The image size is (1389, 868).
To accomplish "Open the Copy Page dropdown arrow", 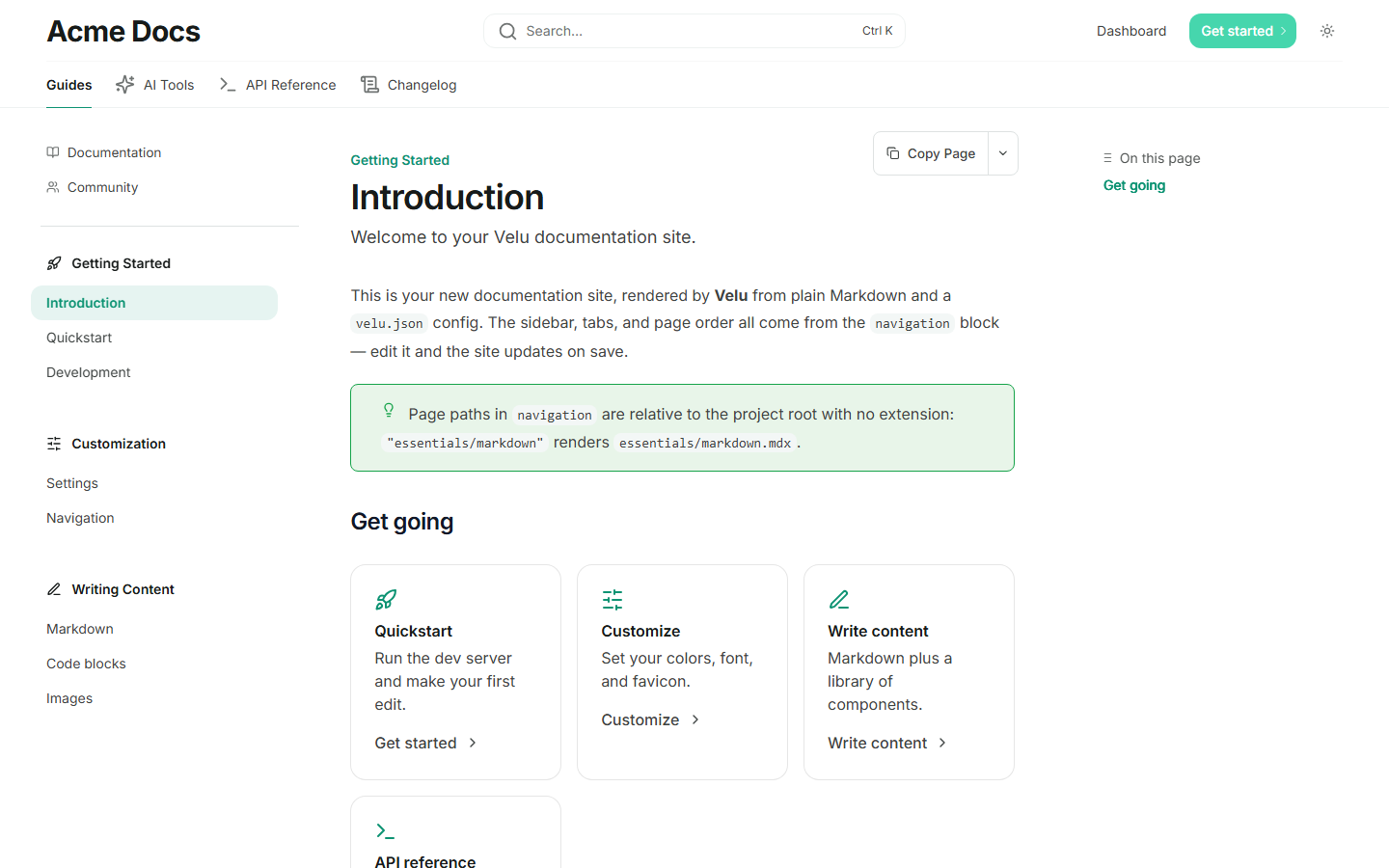I will [x=1003, y=153].
